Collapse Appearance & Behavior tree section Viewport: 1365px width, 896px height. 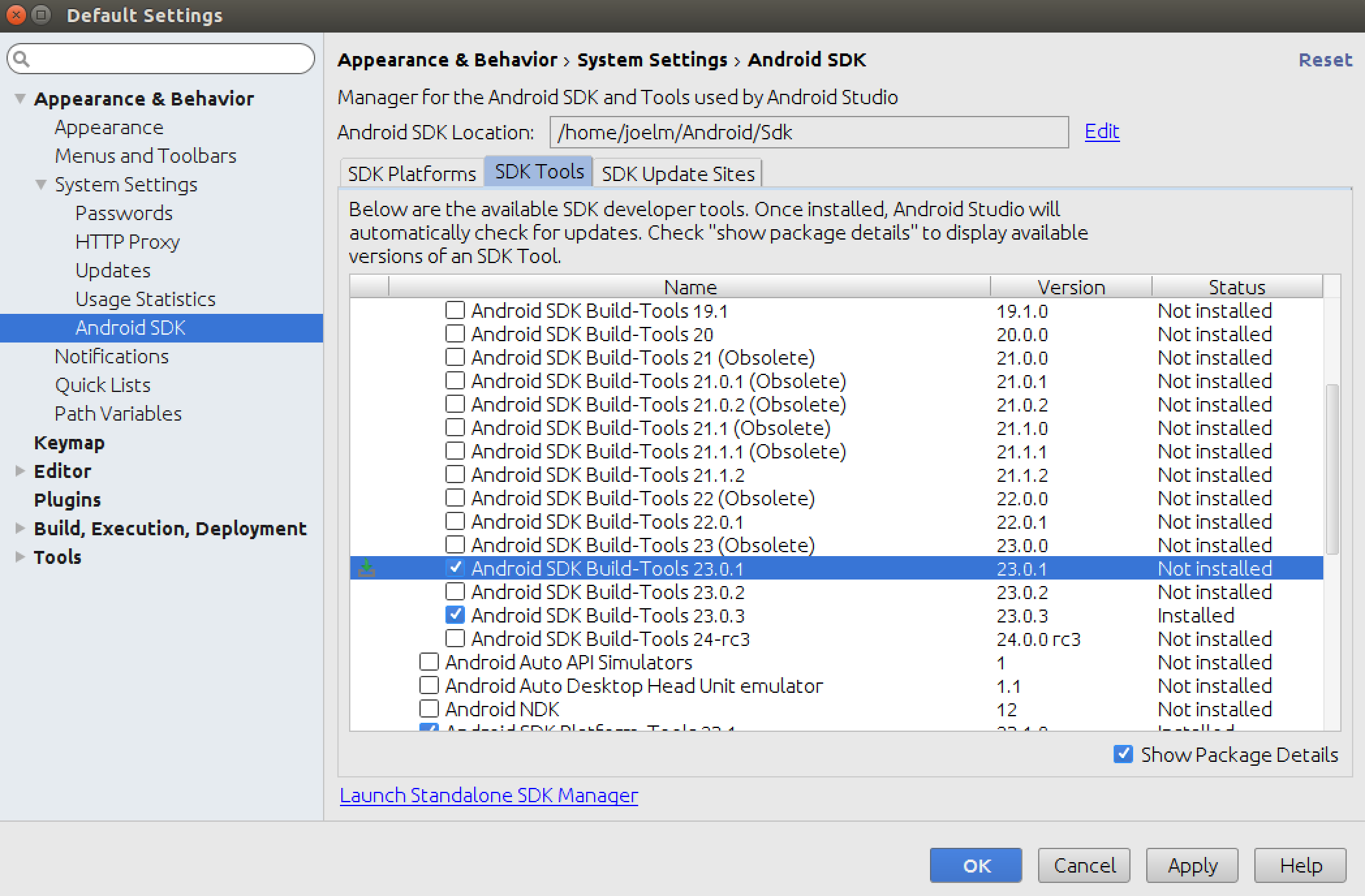[20, 99]
